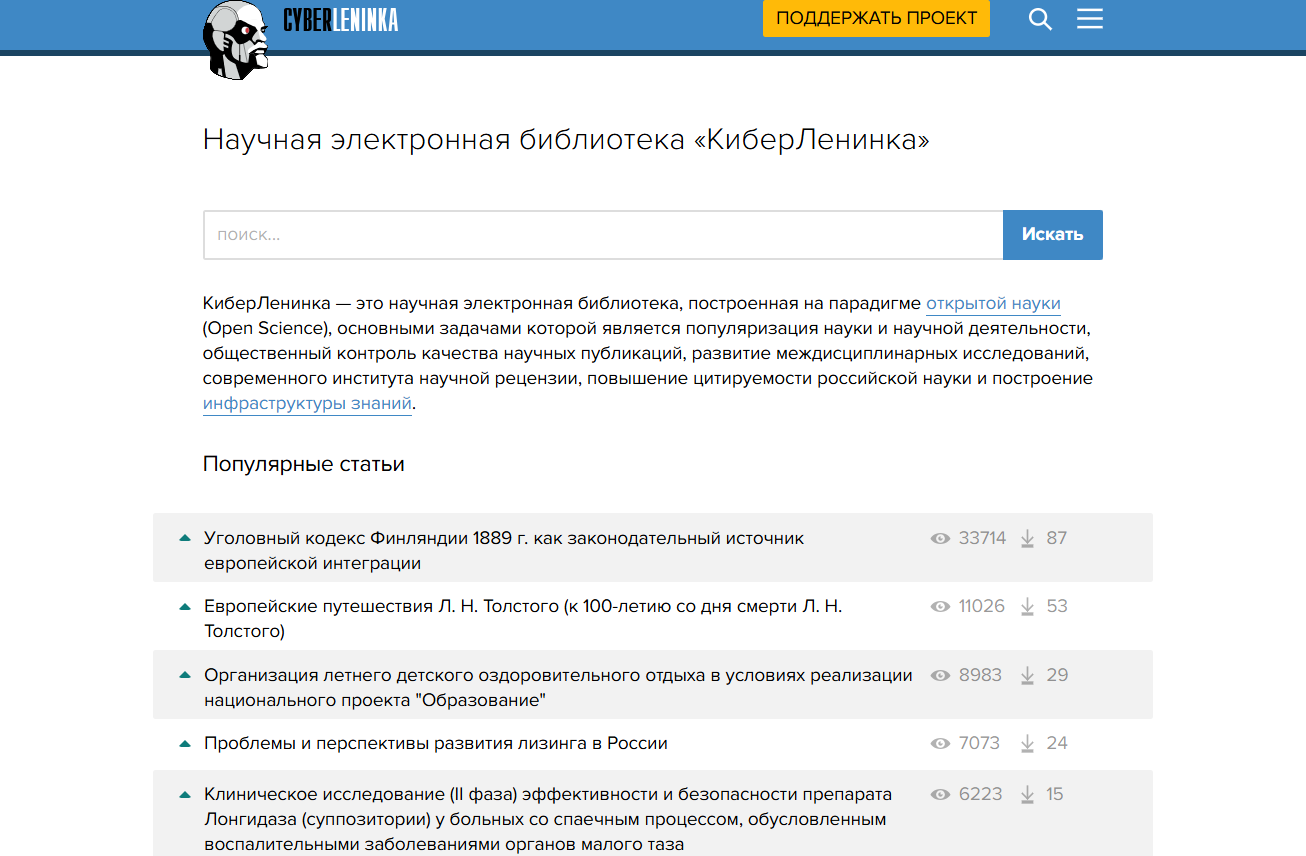Open the hamburger menu in the header
The width and height of the screenshot is (1306, 856).
click(x=1089, y=20)
